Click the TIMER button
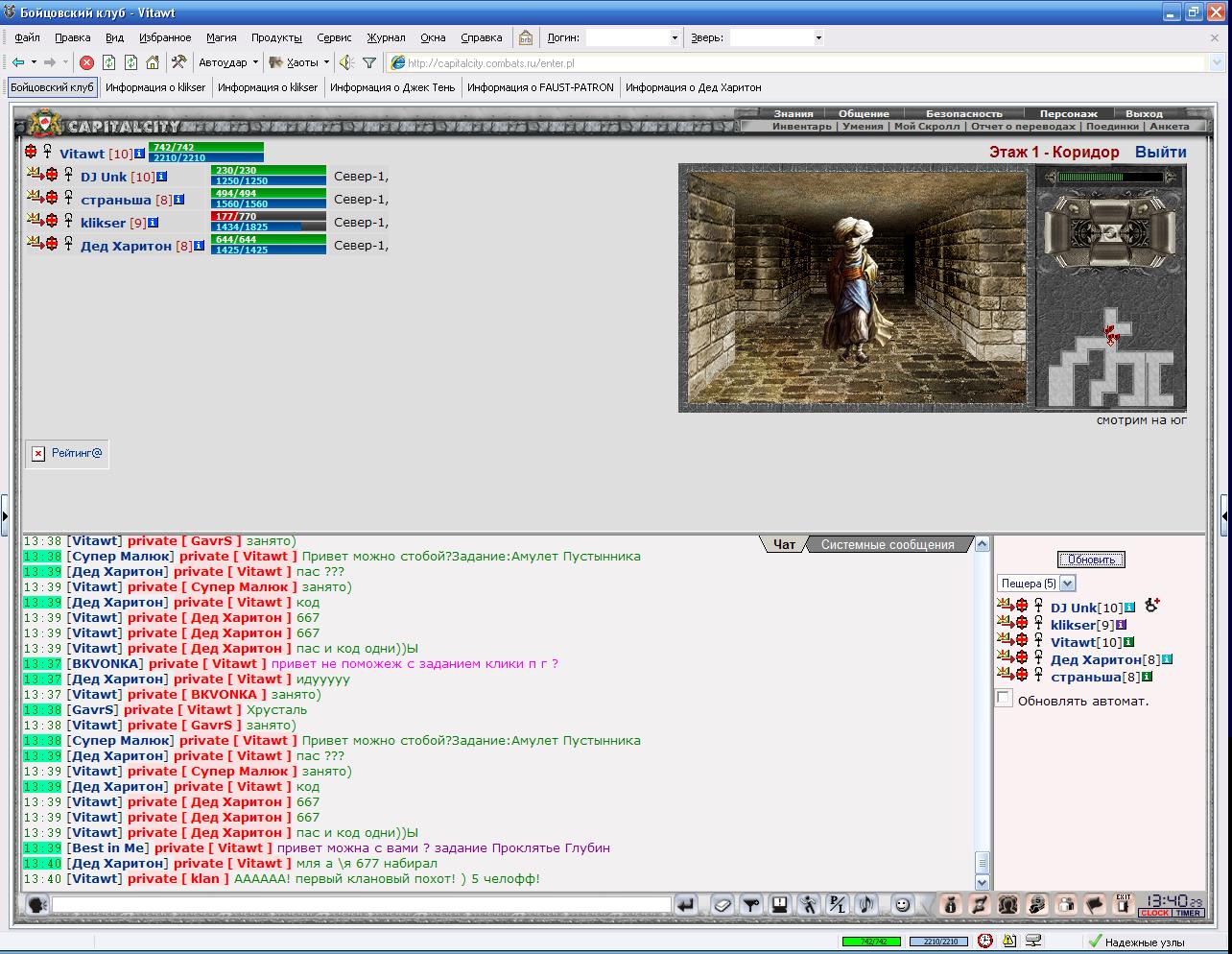The image size is (1232, 954). click(1188, 913)
